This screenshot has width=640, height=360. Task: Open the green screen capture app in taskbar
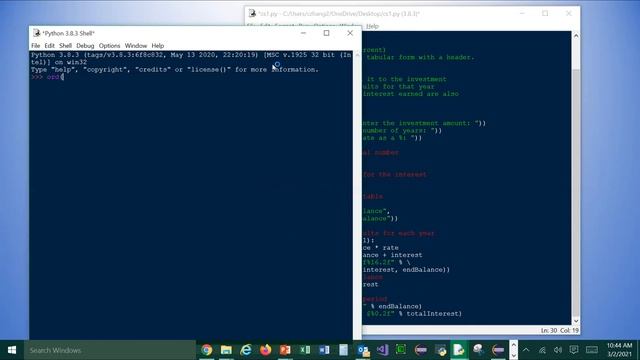[x=401, y=349]
